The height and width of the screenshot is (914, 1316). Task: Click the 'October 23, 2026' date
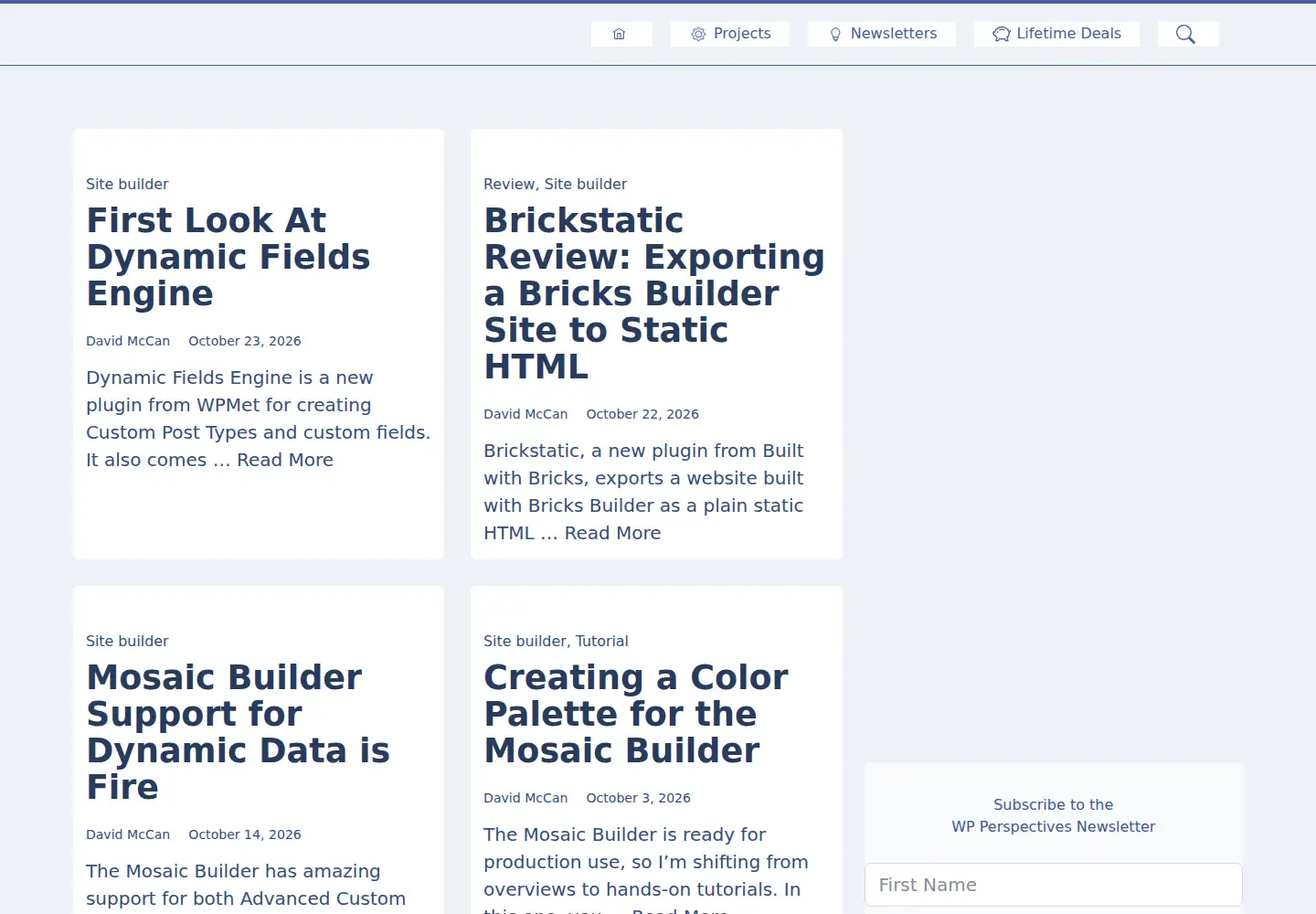pyautogui.click(x=245, y=341)
